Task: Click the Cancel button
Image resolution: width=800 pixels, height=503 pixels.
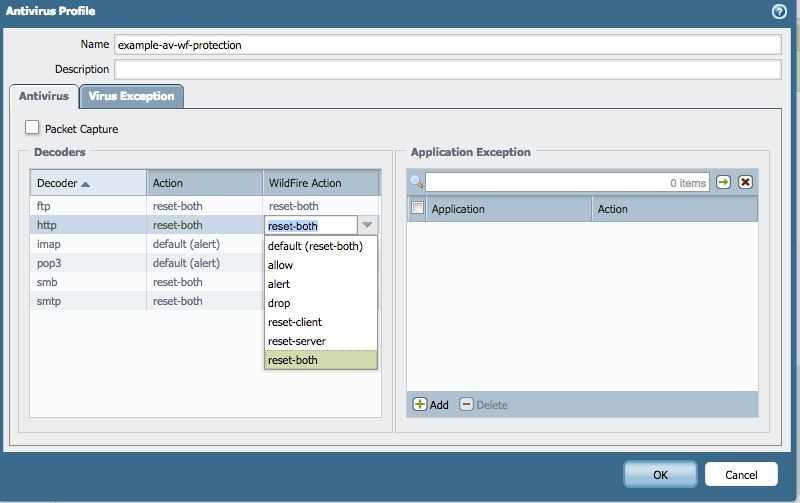Action: (x=741, y=474)
